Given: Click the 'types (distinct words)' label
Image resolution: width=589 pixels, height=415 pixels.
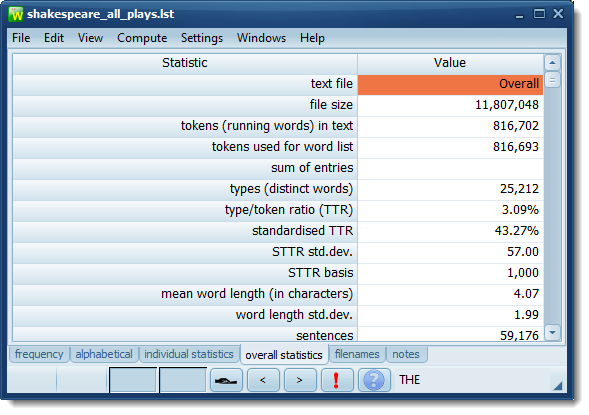Looking at the screenshot, I should pyautogui.click(x=291, y=189).
